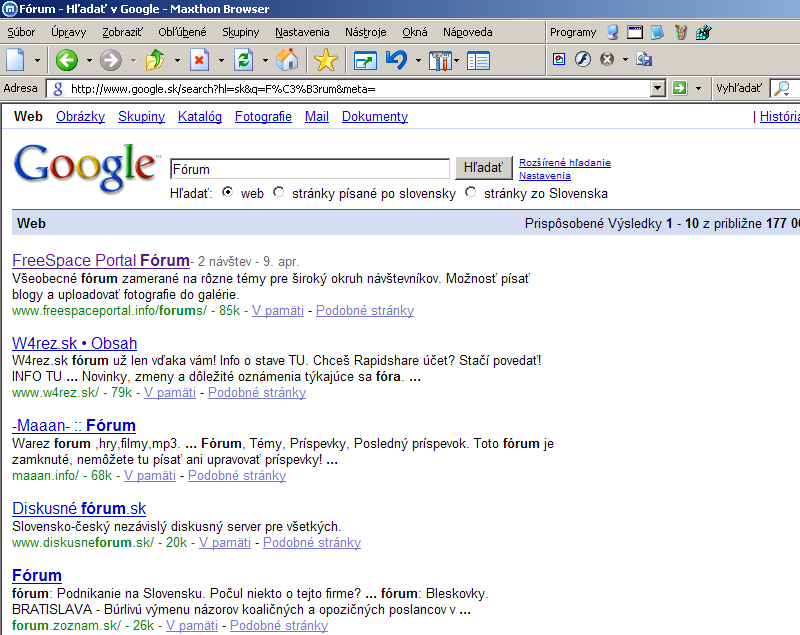Open the Diskusné fórum.sk result

point(79,509)
